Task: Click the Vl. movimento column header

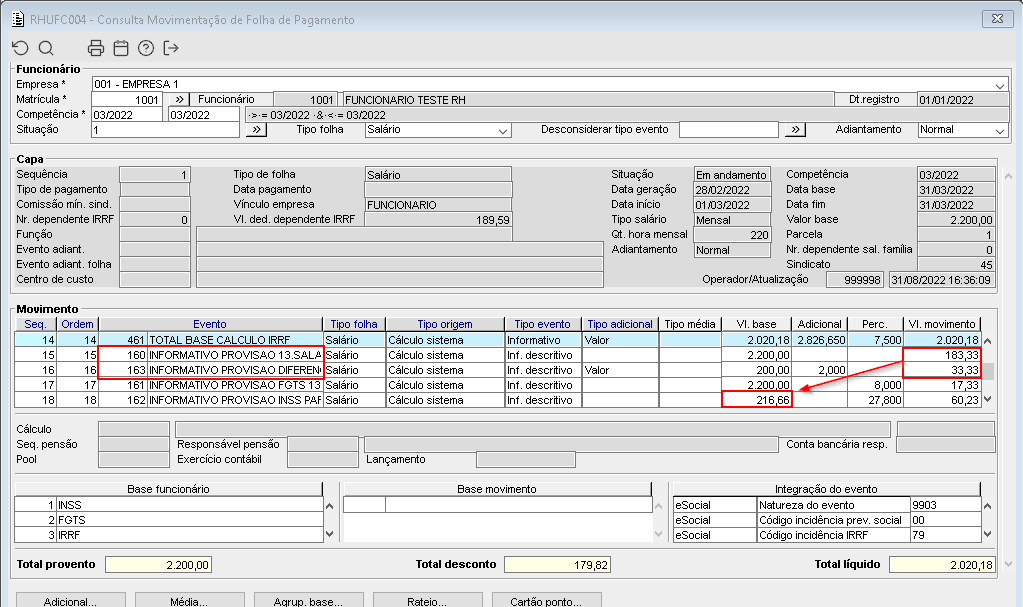Action: point(941,324)
